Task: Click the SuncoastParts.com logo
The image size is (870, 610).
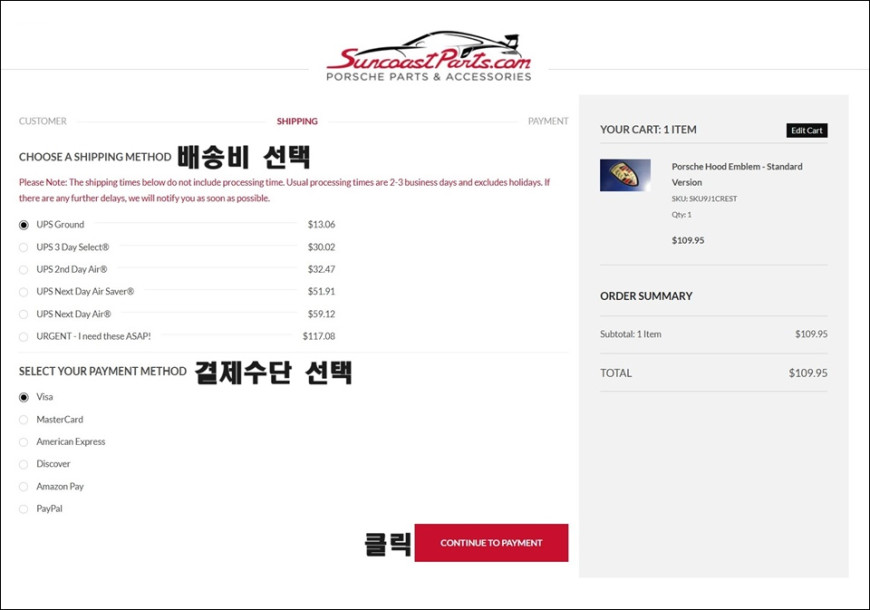Action: [x=428, y=57]
